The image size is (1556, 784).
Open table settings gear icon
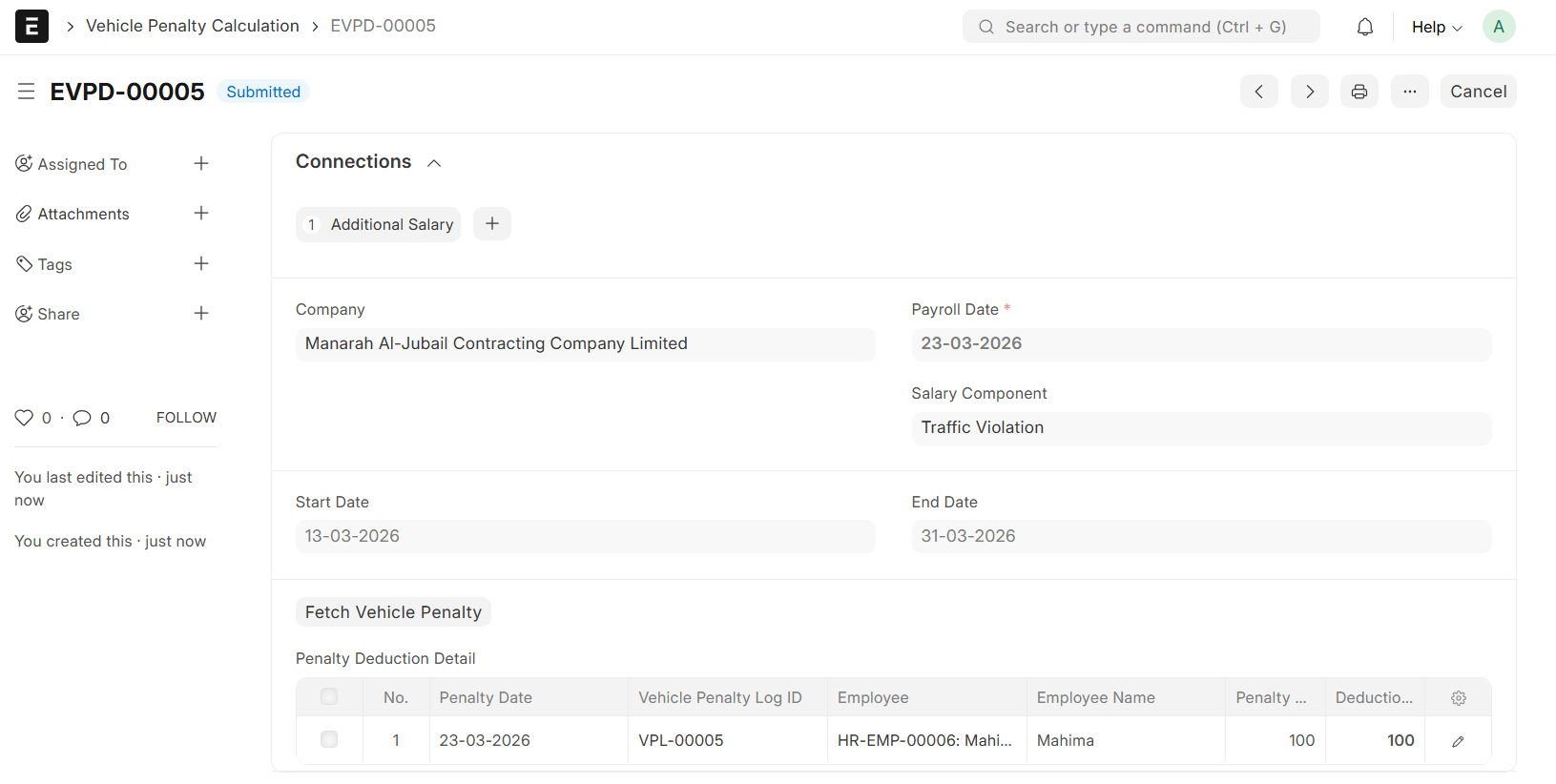pyautogui.click(x=1458, y=698)
